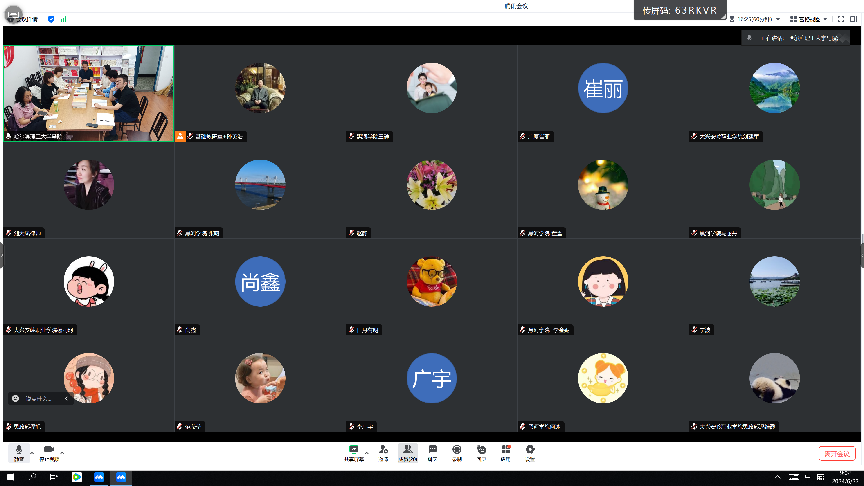Collapse the emoji reaction bar arrow
864x486 pixels.
click(66, 398)
